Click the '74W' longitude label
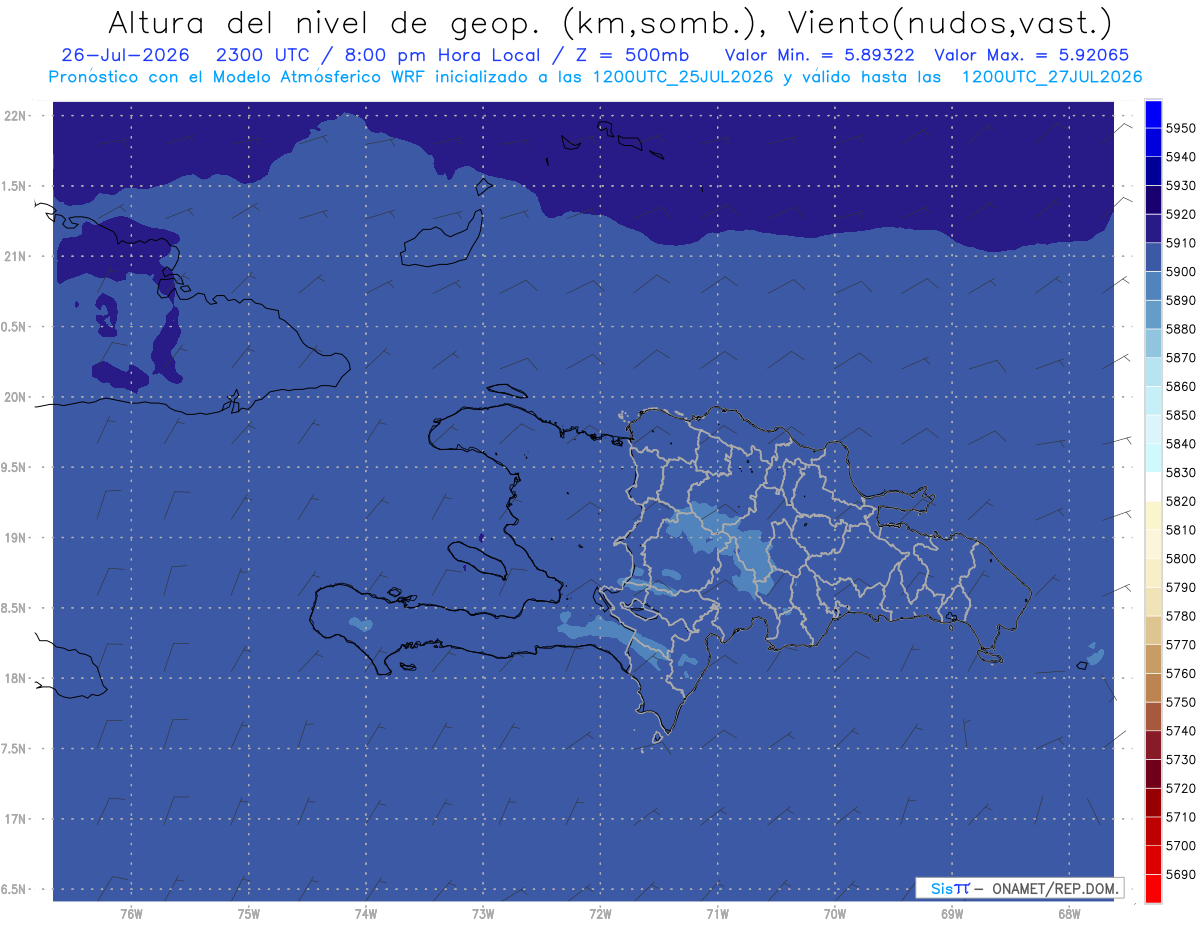Image resolution: width=1200 pixels, height=927 pixels. (366, 913)
